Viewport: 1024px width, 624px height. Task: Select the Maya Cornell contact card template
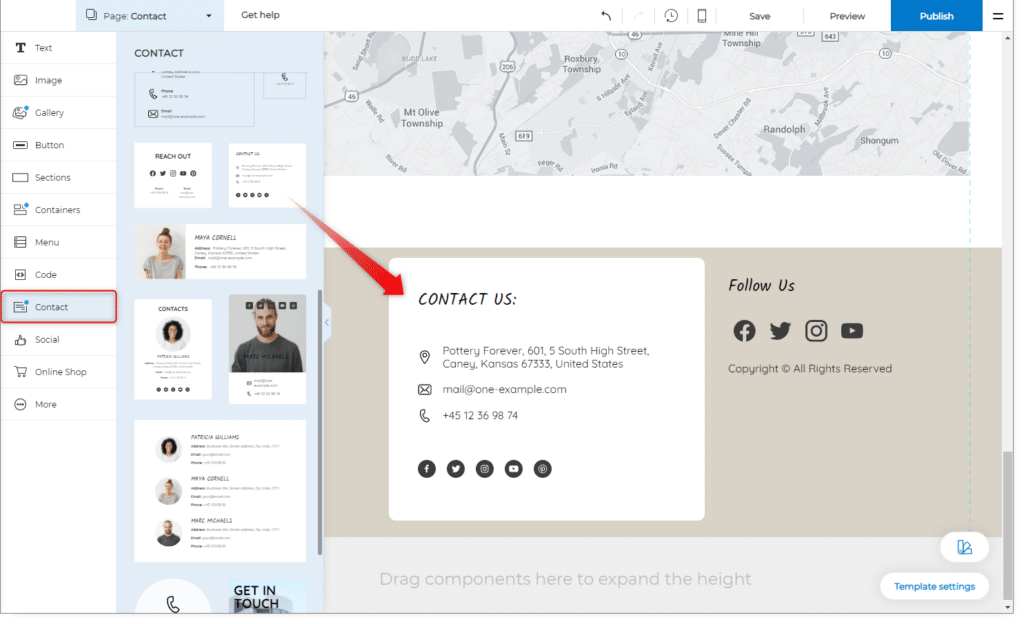click(x=220, y=252)
